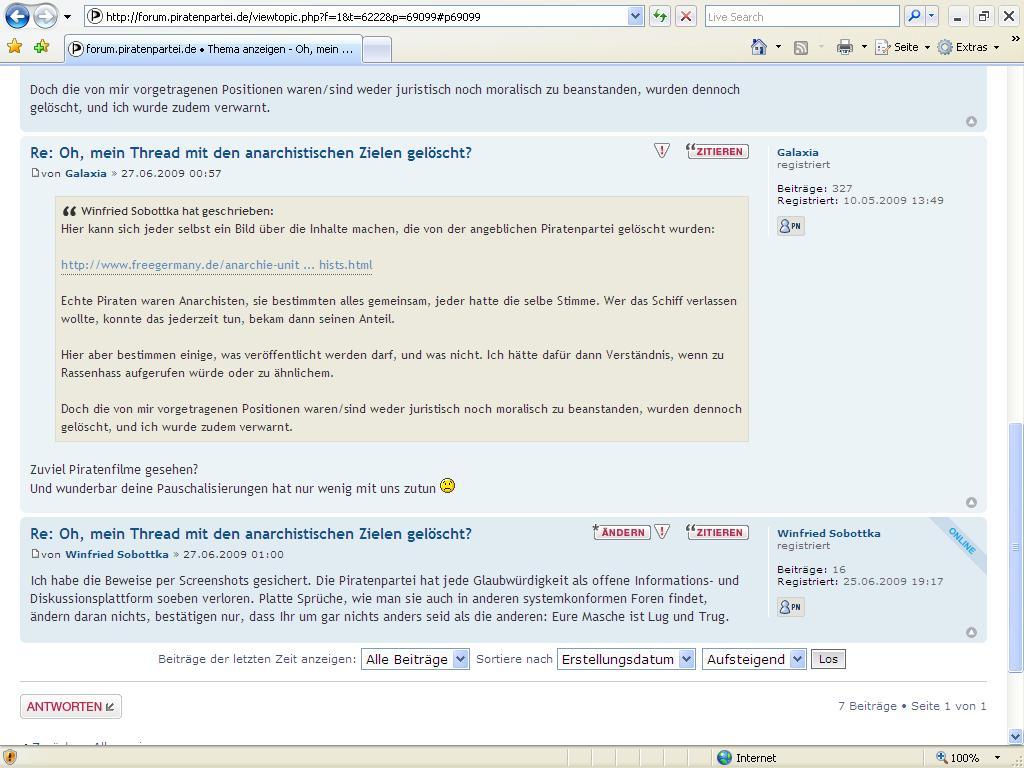Edit Winfried Sobottka's post with ÄNDERN
This screenshot has width=1024, height=768.
click(x=621, y=532)
